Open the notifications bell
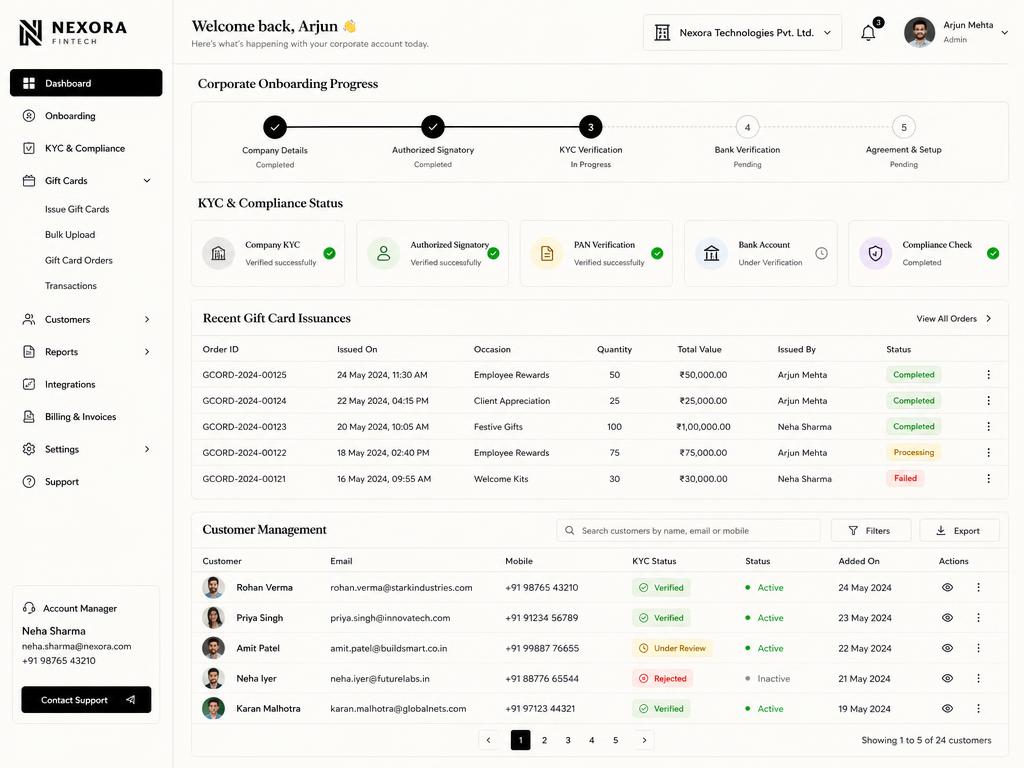 (868, 33)
